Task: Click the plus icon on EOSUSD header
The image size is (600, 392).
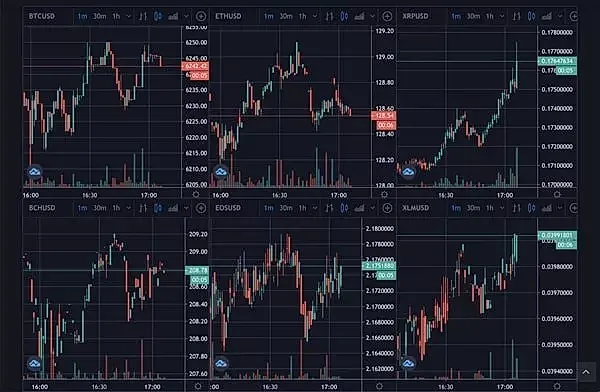Action: [x=387, y=208]
